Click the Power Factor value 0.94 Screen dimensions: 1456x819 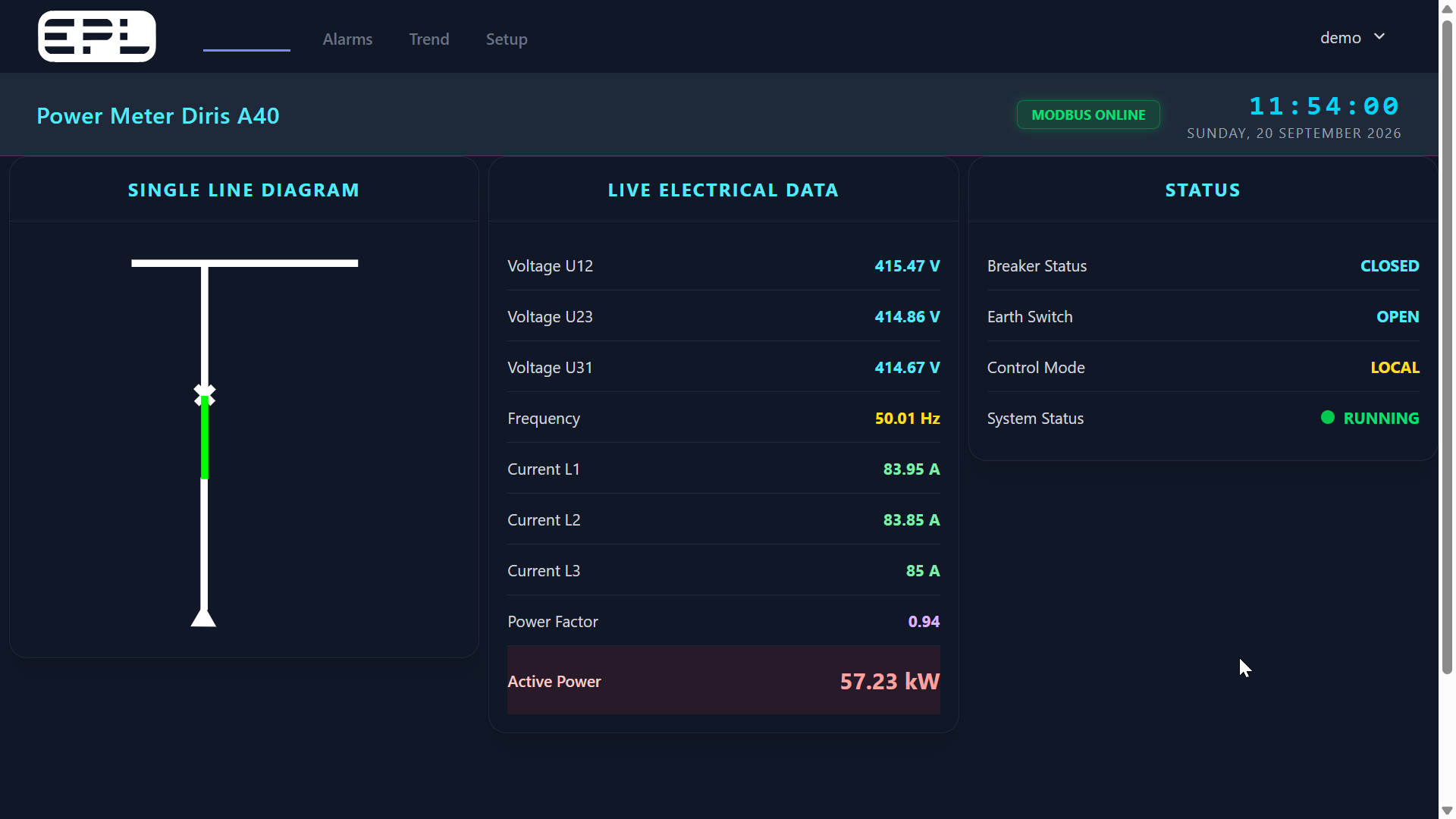click(924, 622)
